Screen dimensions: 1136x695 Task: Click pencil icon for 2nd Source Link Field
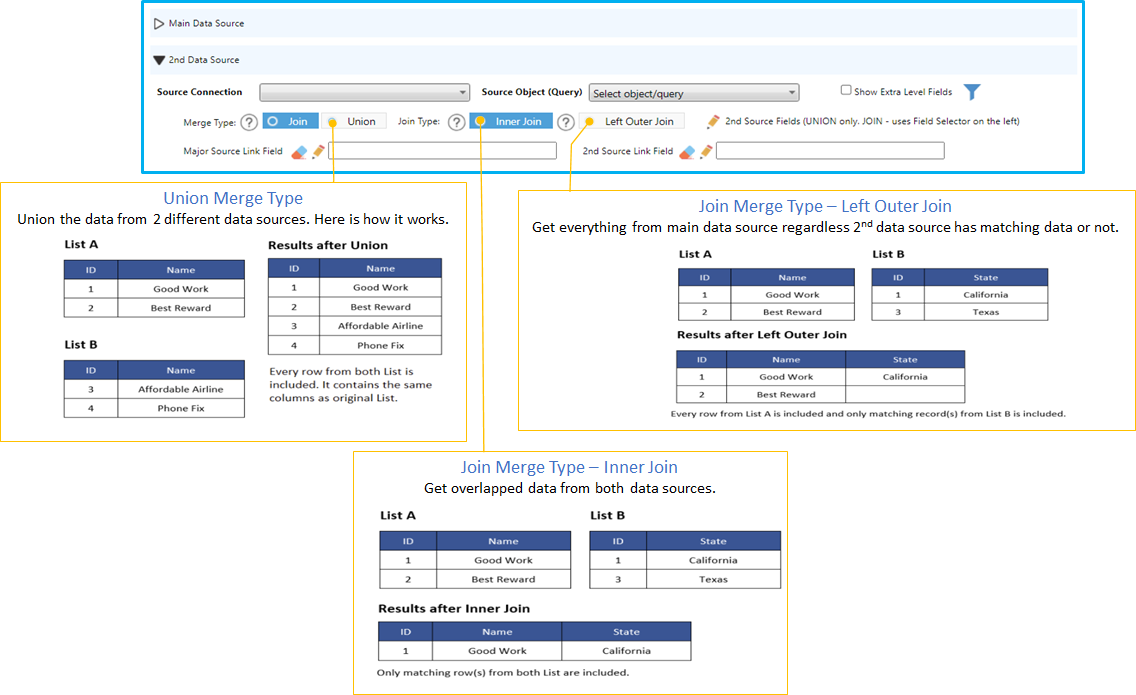[706, 152]
